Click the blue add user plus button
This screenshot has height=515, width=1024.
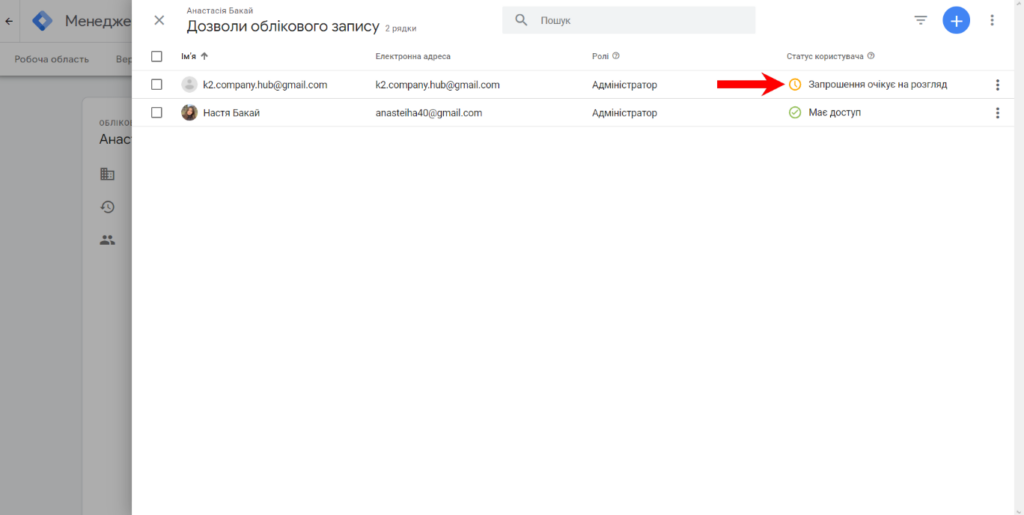pos(956,20)
